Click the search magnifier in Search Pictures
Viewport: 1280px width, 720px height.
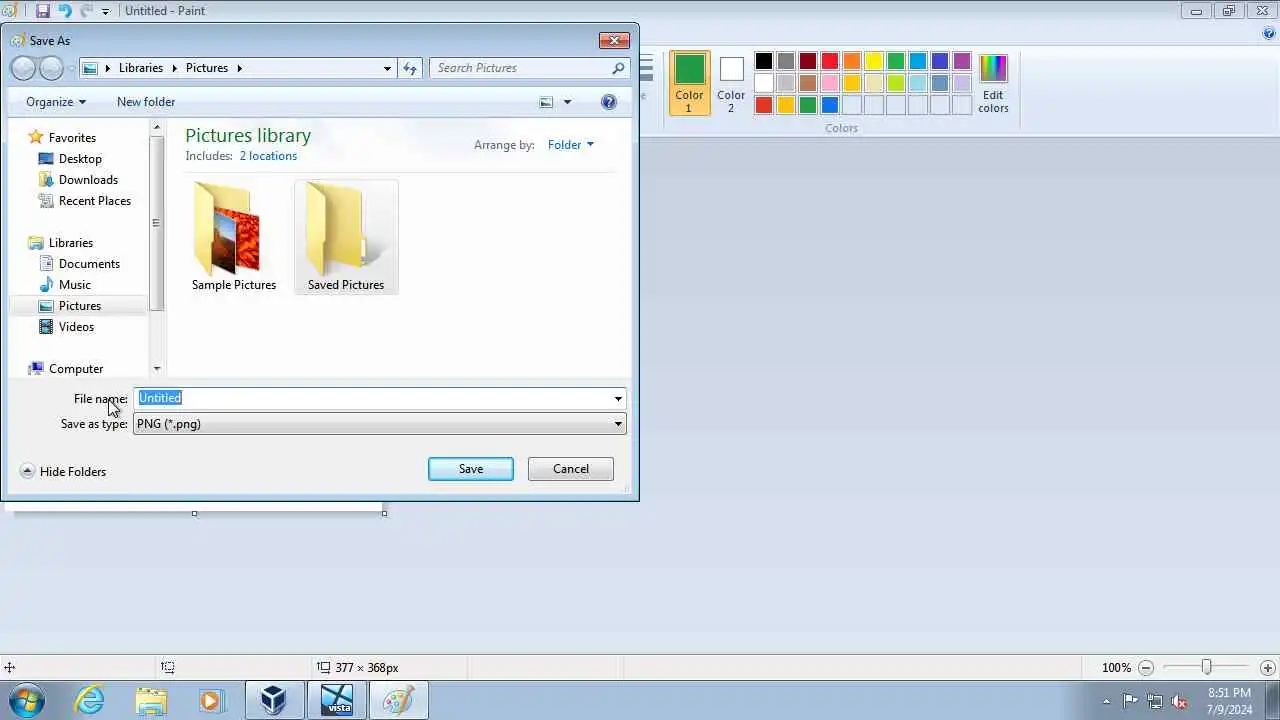click(618, 68)
